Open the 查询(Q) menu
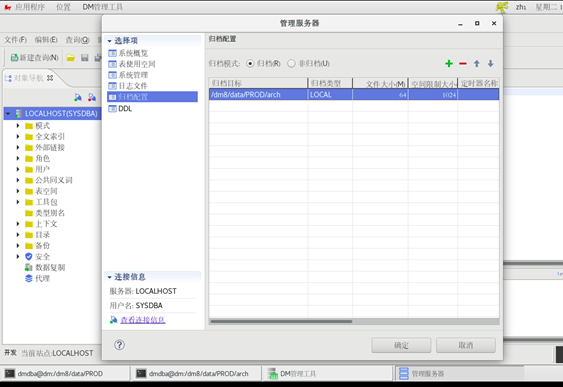Image resolution: width=563 pixels, height=387 pixels. tap(77, 39)
